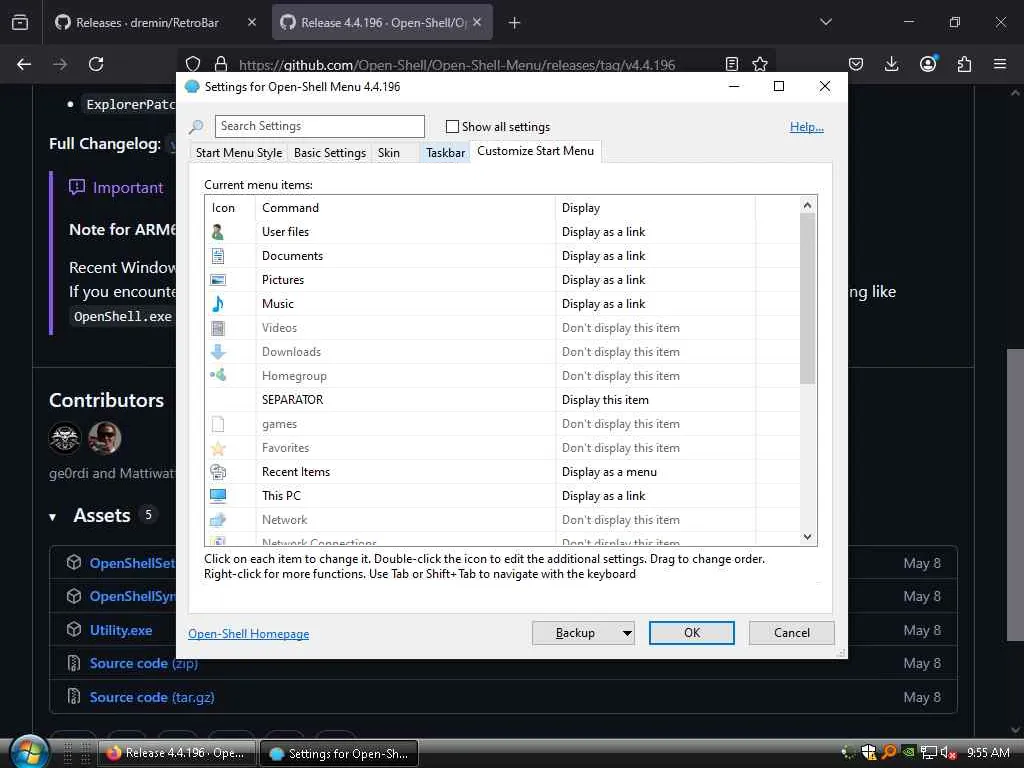Open the list all tabs chevron
The width and height of the screenshot is (1024, 768).
826,22
